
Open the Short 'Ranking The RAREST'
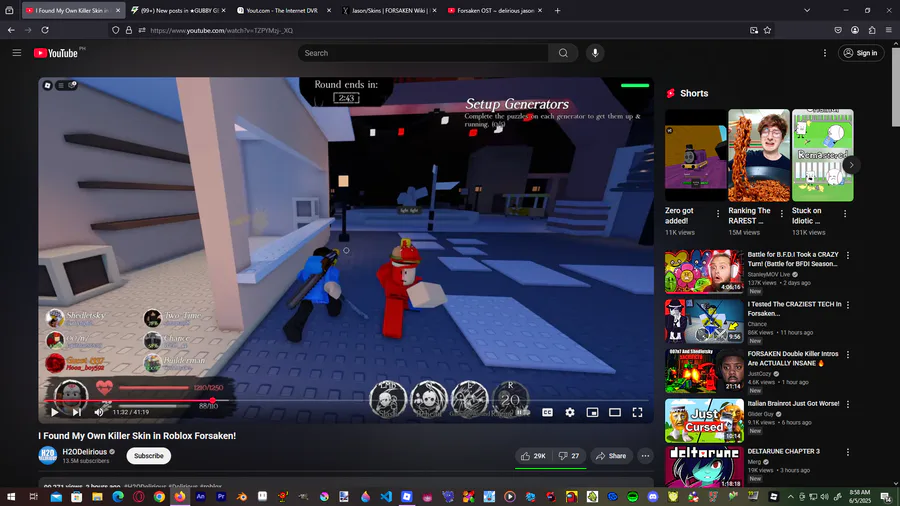pyautogui.click(x=759, y=155)
